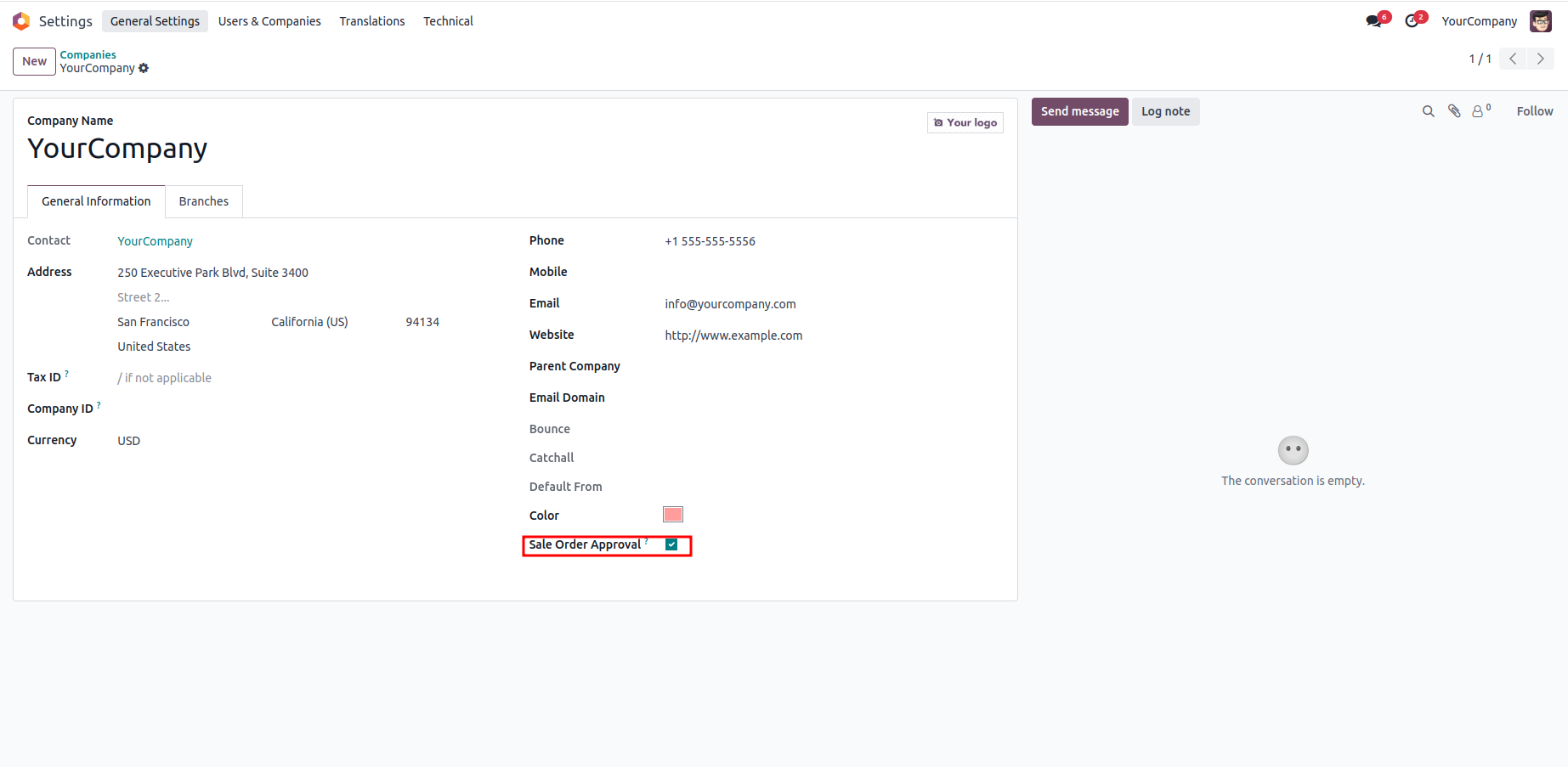The width and height of the screenshot is (1568, 767).
Task: Switch to the General Information tab
Action: pos(96,201)
